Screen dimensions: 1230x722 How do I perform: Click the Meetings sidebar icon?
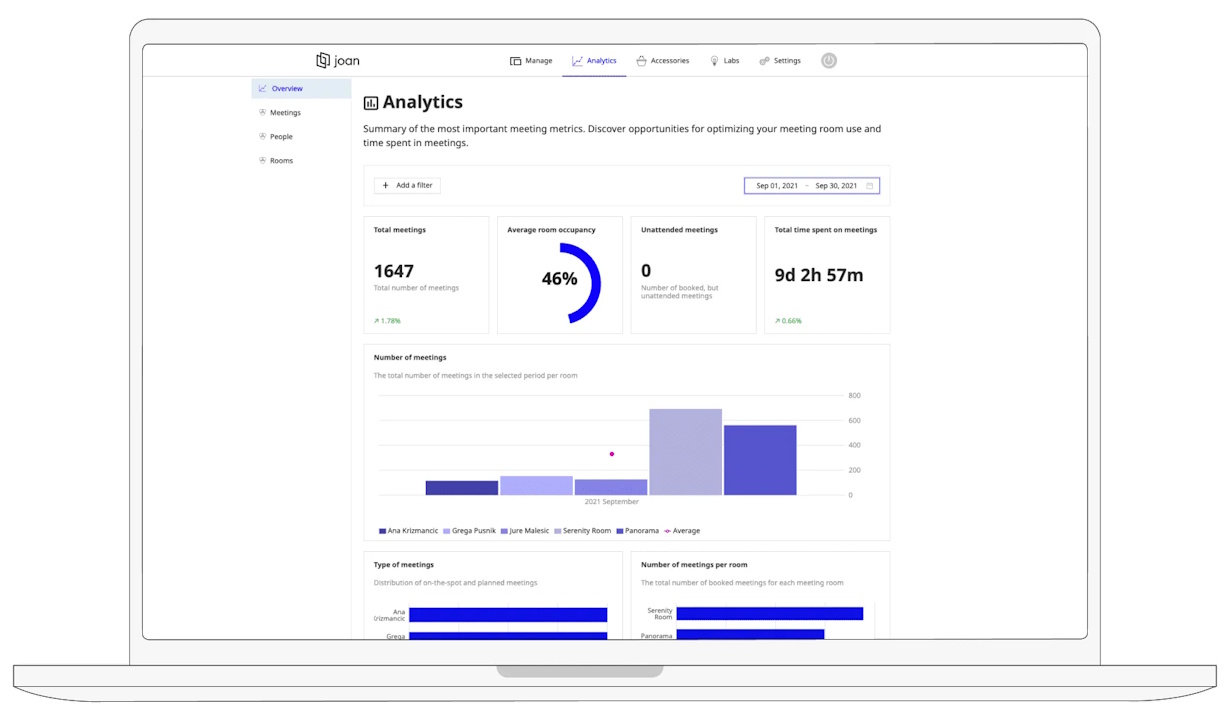click(263, 112)
